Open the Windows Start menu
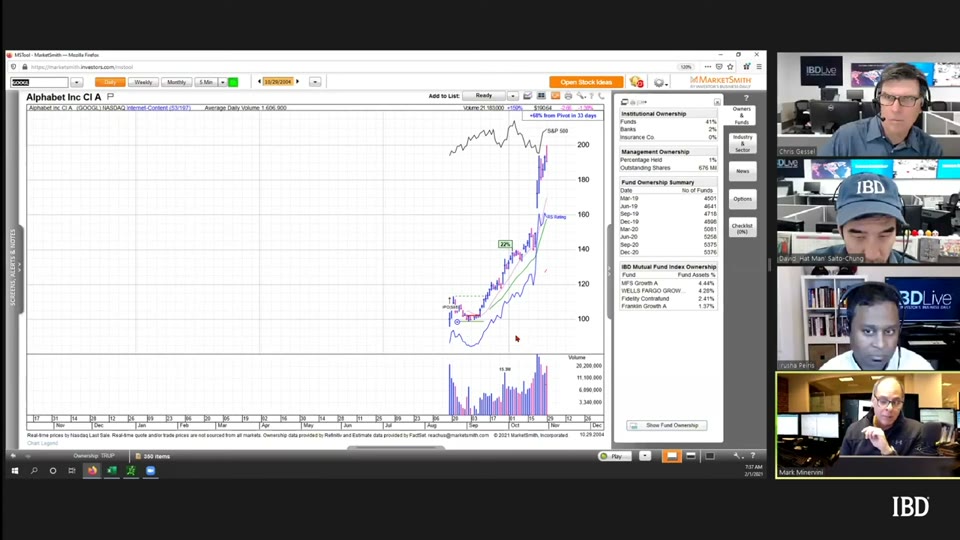Image resolution: width=960 pixels, height=540 pixels. tap(15, 470)
